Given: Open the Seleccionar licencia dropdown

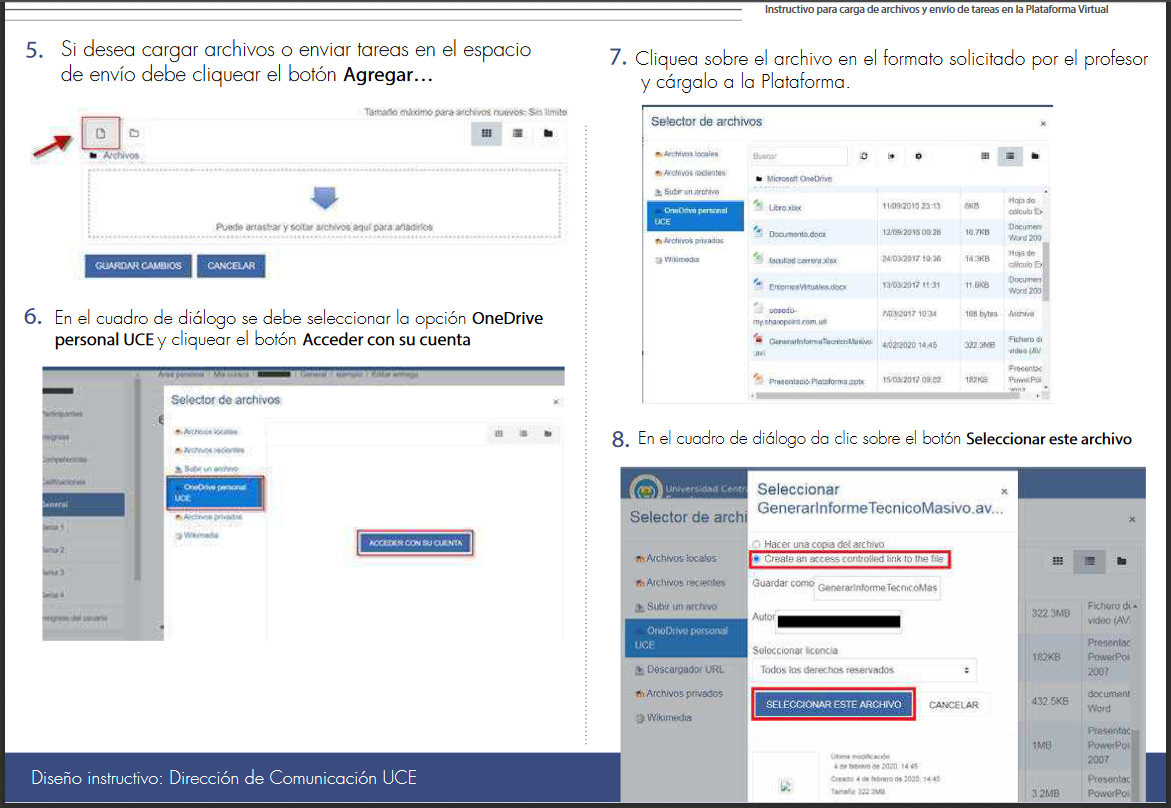Looking at the screenshot, I should click(864, 670).
